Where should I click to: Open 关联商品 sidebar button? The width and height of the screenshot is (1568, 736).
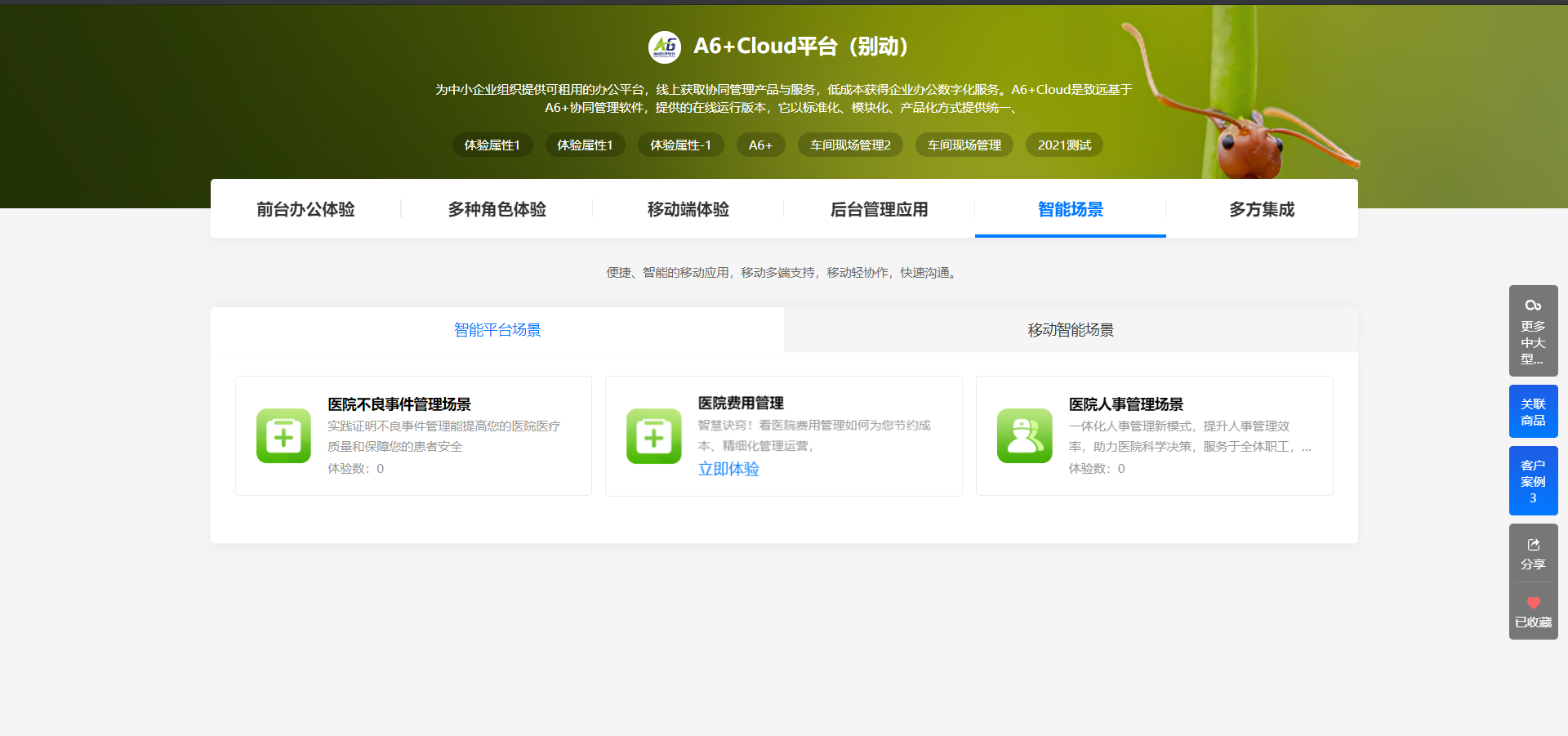pyautogui.click(x=1533, y=412)
